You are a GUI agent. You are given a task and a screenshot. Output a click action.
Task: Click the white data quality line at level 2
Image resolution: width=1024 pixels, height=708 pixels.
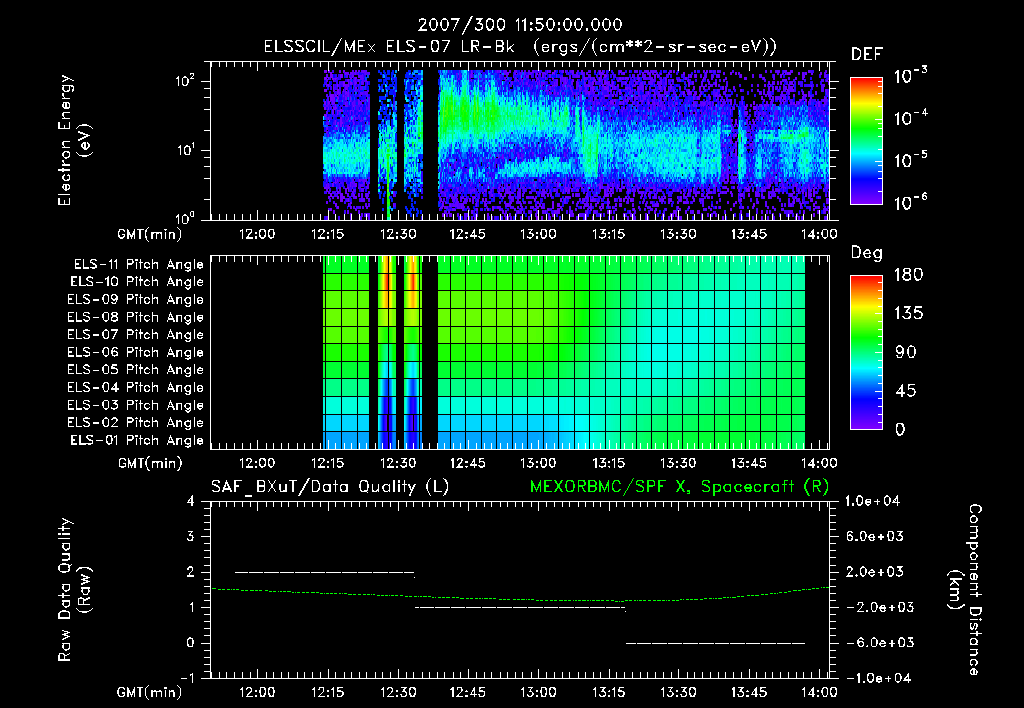tap(325, 572)
